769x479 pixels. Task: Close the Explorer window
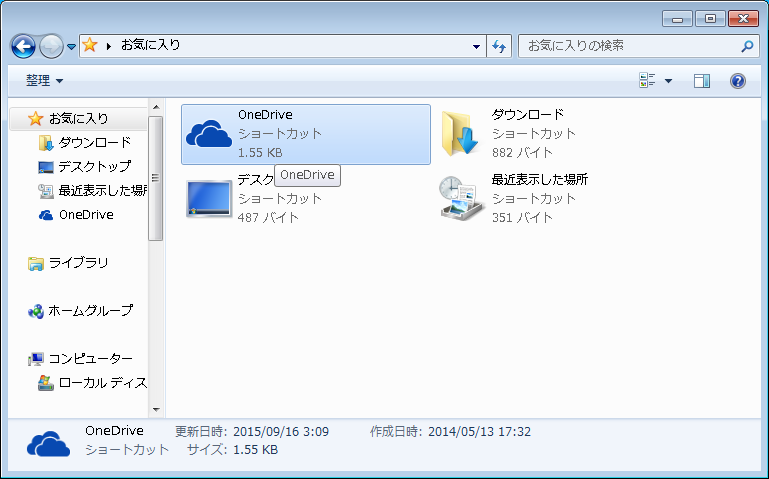743,19
